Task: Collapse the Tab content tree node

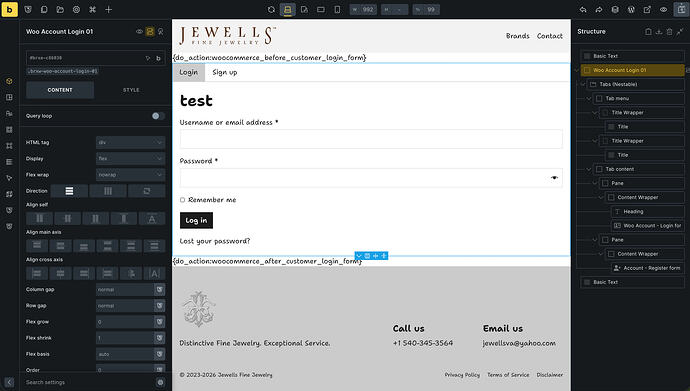Action: coord(589,169)
